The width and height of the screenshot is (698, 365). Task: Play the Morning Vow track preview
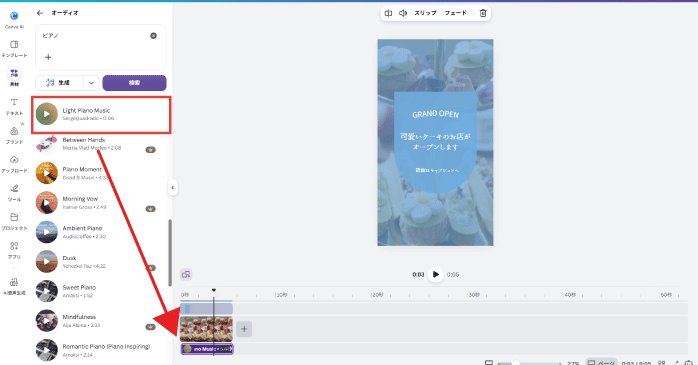tap(47, 203)
